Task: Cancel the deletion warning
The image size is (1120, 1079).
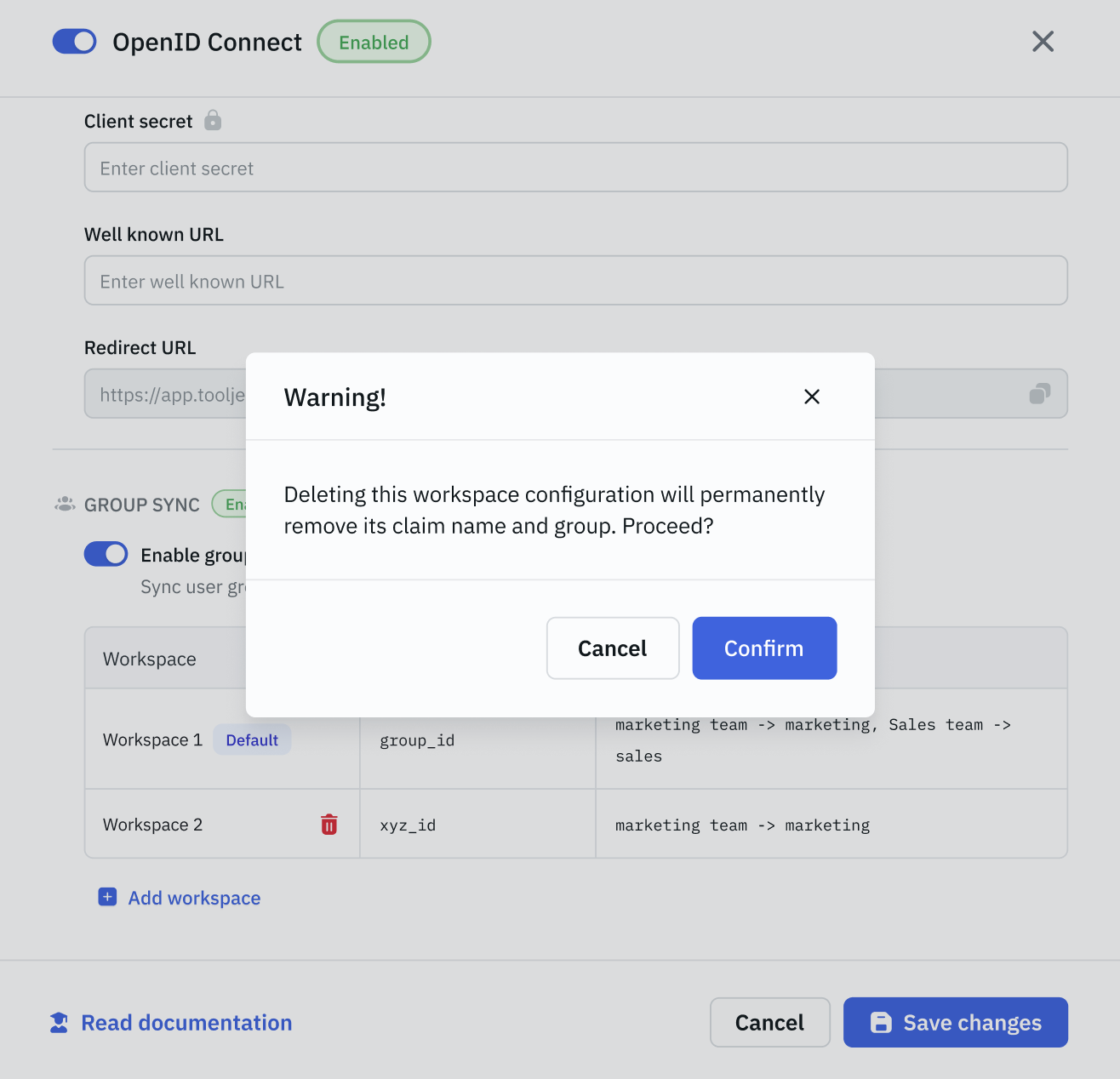Action: pyautogui.click(x=612, y=648)
